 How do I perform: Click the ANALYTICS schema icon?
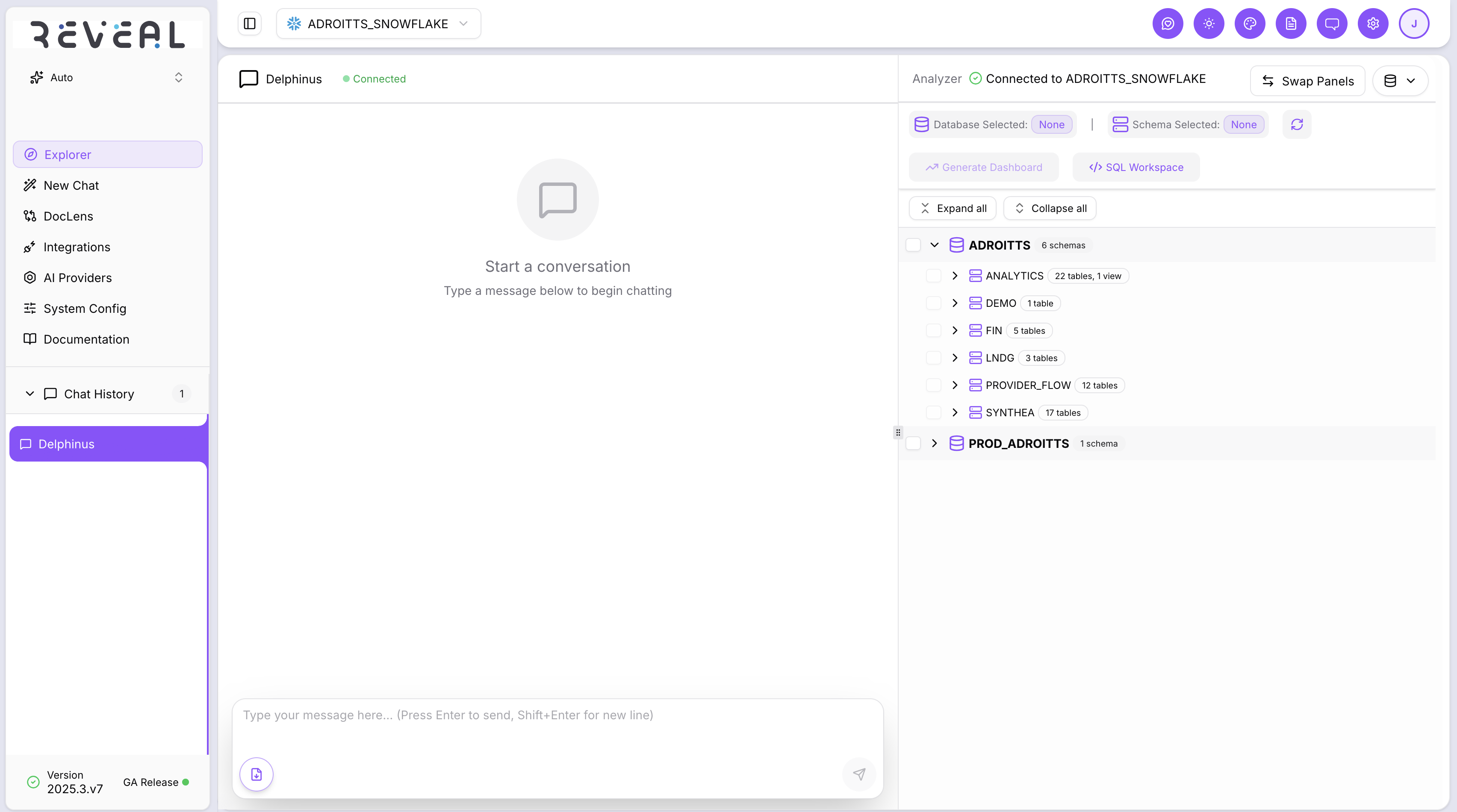pos(975,275)
